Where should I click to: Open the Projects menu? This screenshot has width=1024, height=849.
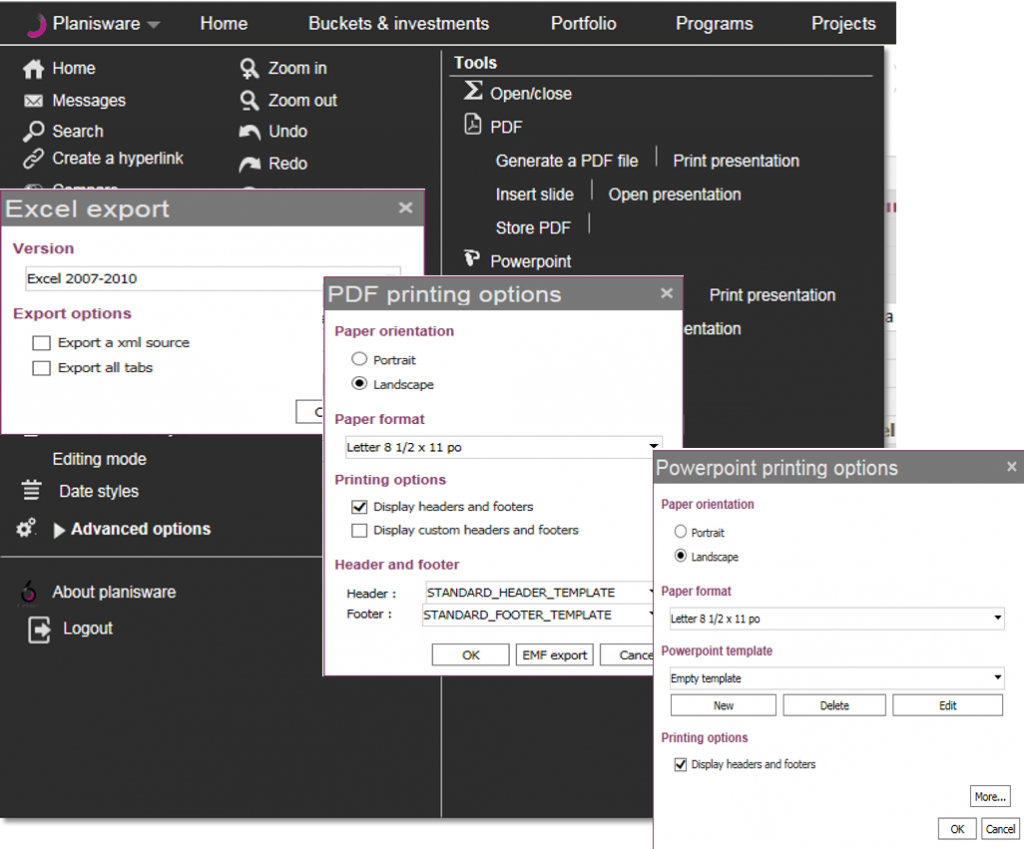pos(843,24)
